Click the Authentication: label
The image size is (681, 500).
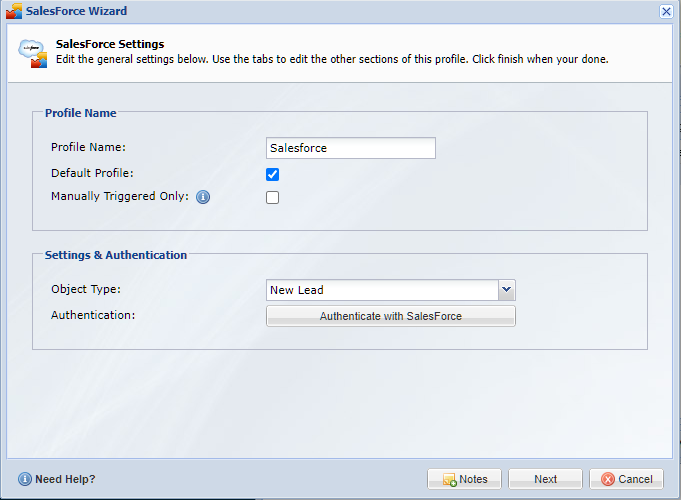[93, 315]
